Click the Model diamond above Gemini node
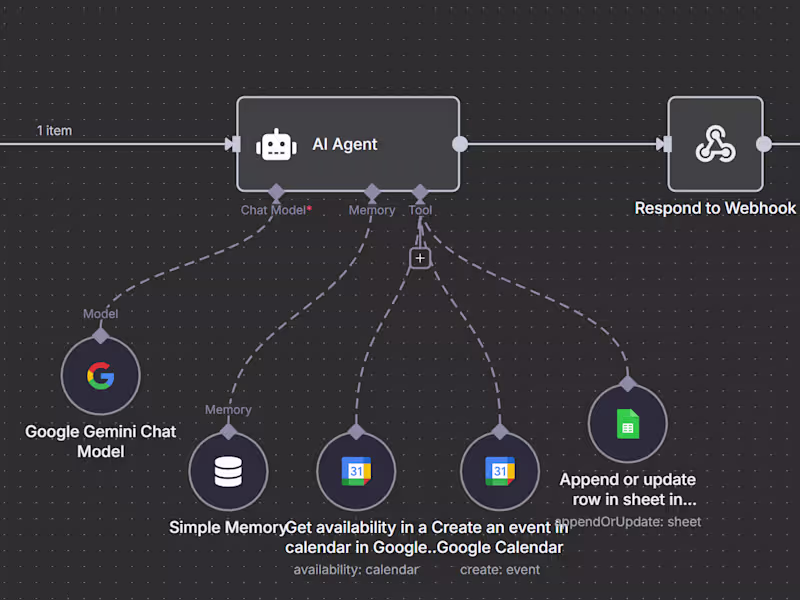800x600 pixels. pos(101,336)
